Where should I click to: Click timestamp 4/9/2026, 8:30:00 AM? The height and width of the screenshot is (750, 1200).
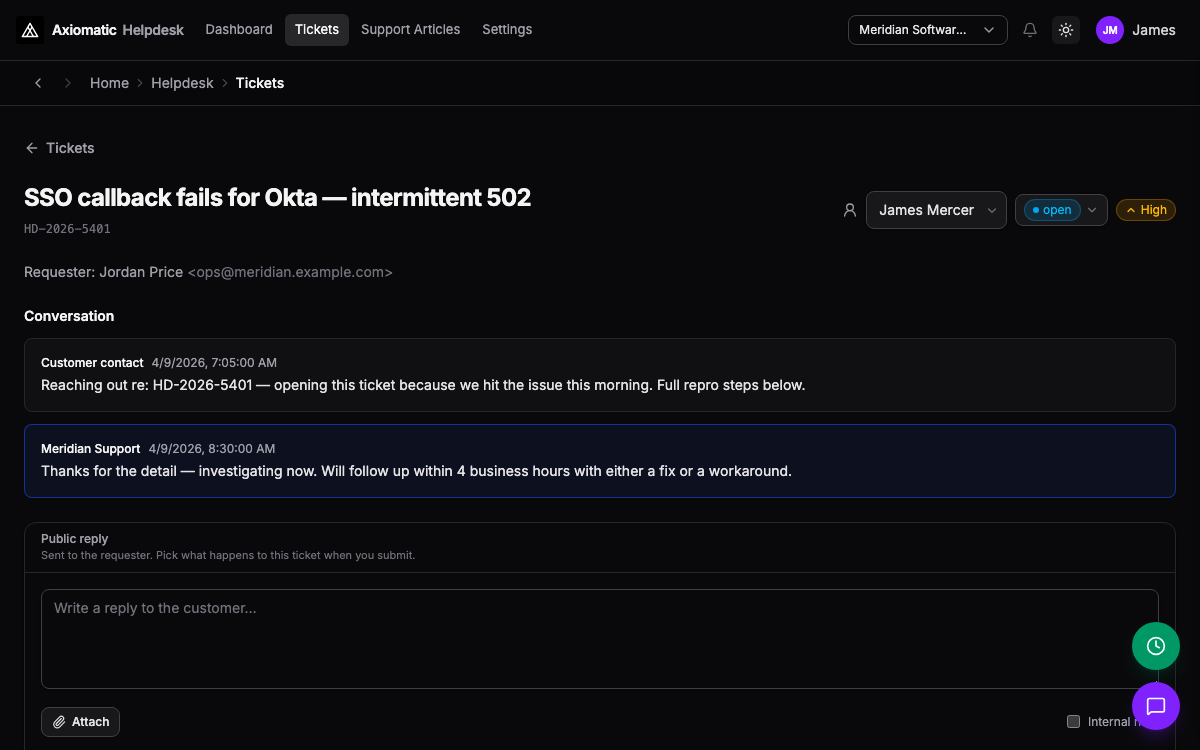pyautogui.click(x=212, y=449)
